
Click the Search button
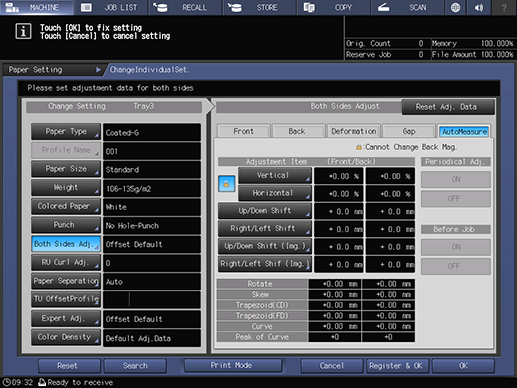pyautogui.click(x=135, y=366)
